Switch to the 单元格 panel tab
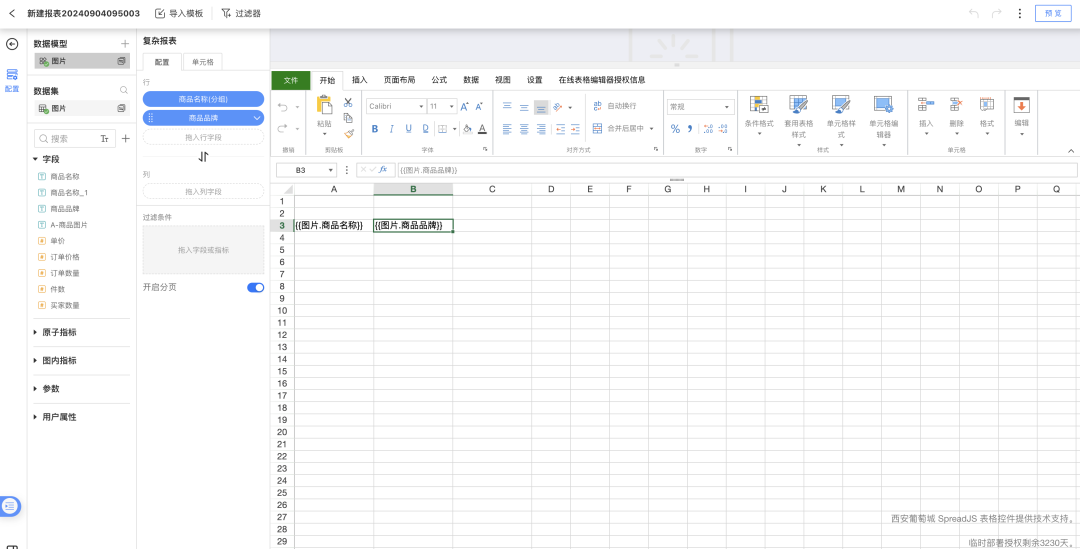The image size is (1080, 549). [x=202, y=62]
